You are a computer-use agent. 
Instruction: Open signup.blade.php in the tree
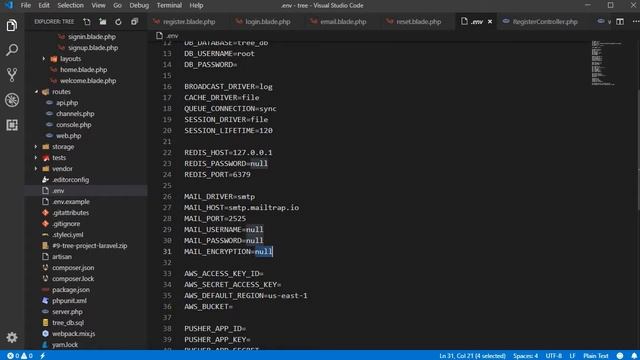[93, 48]
